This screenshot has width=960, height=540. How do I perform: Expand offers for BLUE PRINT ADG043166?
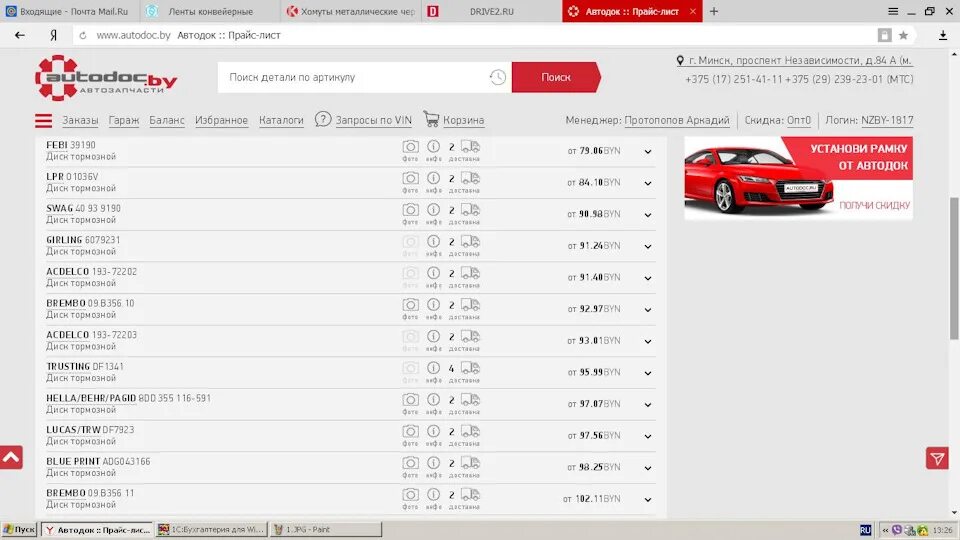pyautogui.click(x=648, y=468)
